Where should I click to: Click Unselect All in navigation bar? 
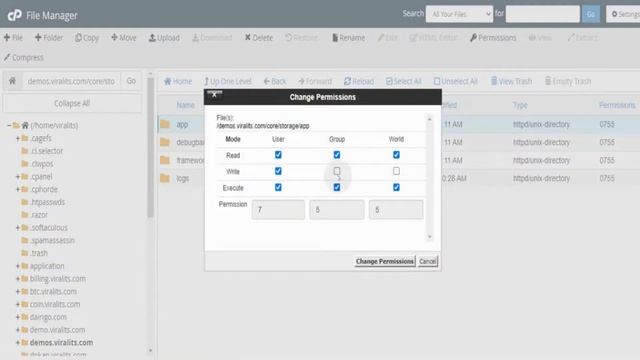456,81
